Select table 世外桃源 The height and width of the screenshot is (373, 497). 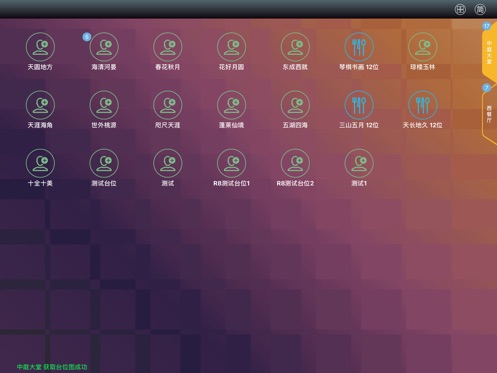point(104,105)
